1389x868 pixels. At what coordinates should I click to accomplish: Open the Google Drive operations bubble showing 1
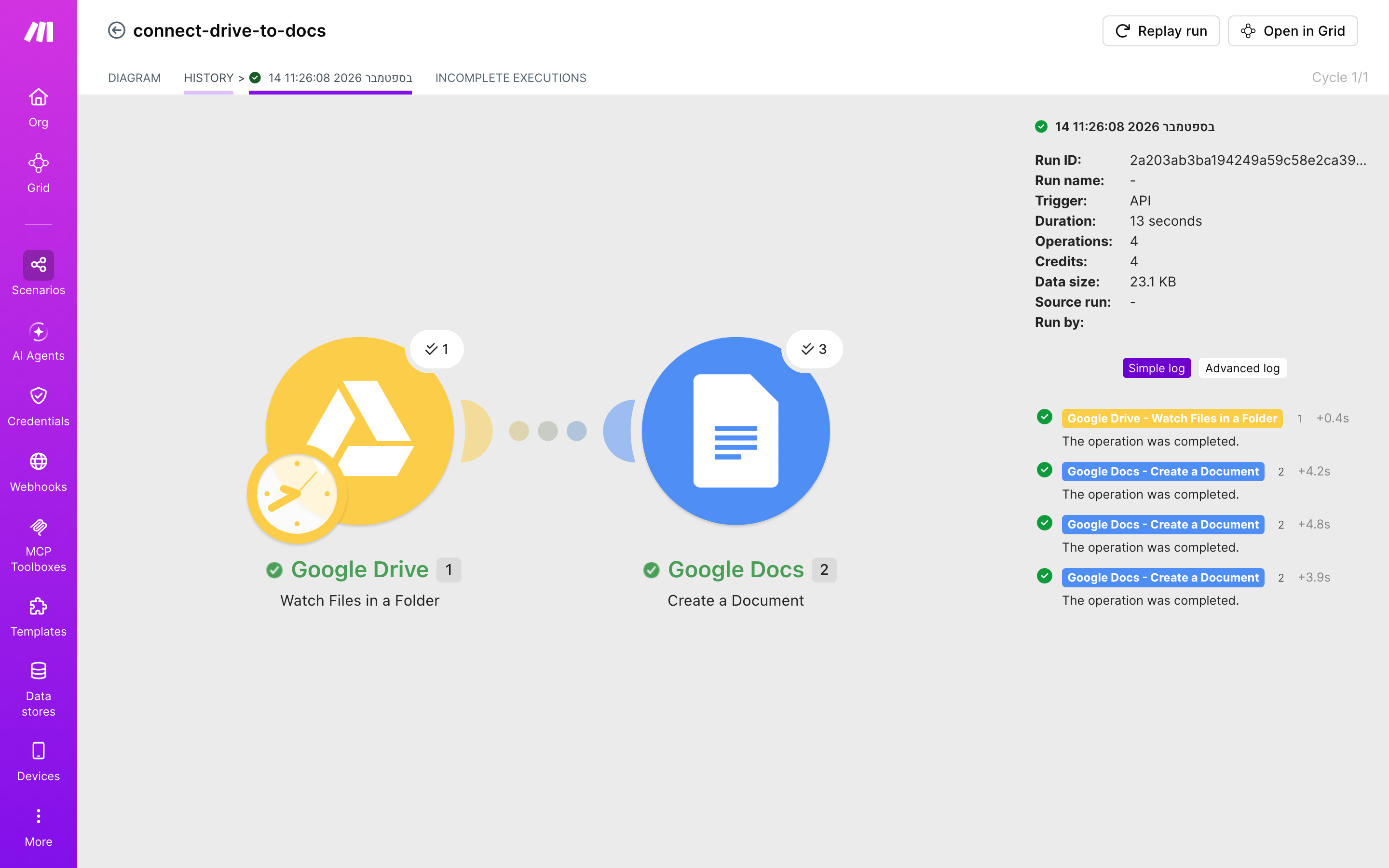pyautogui.click(x=437, y=349)
